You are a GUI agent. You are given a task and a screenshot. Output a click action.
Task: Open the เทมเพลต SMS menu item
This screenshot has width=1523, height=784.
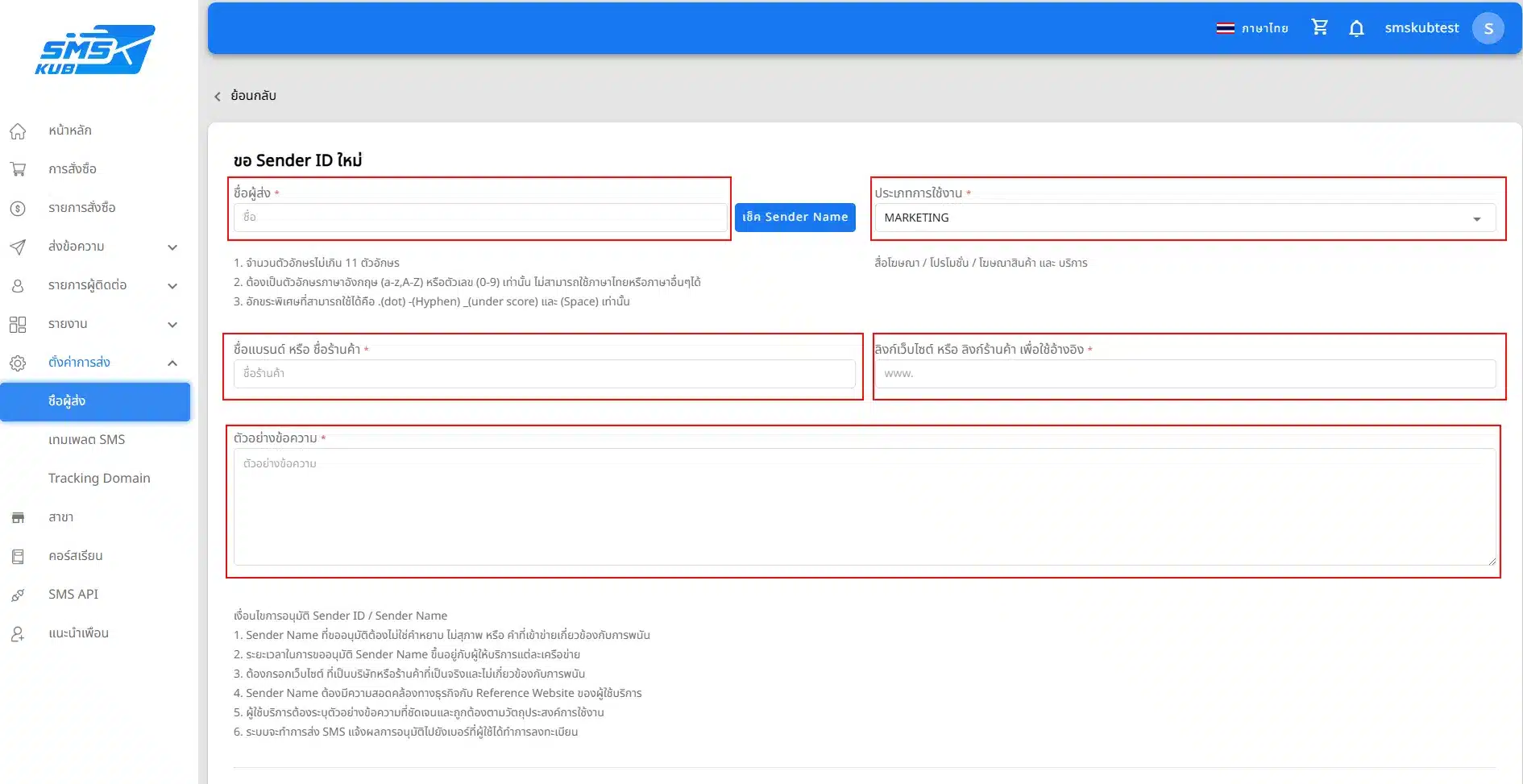87,440
